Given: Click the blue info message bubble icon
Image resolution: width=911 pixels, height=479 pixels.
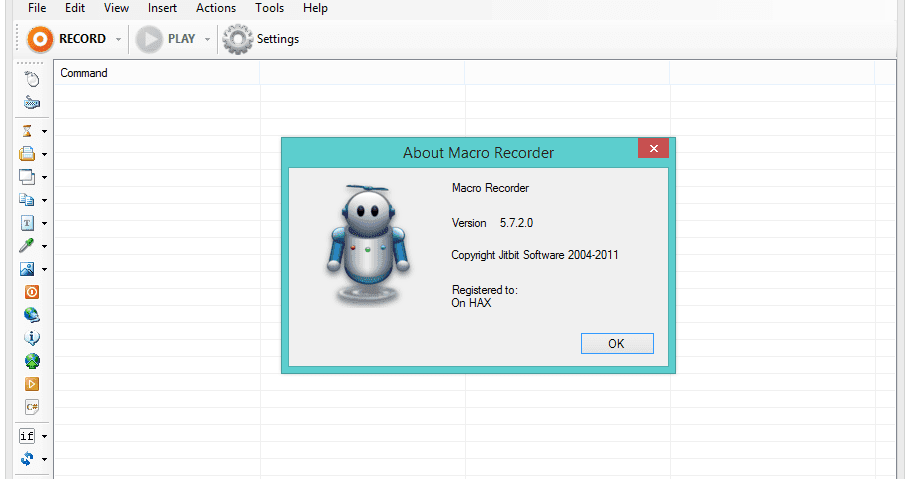Looking at the screenshot, I should coord(32,338).
